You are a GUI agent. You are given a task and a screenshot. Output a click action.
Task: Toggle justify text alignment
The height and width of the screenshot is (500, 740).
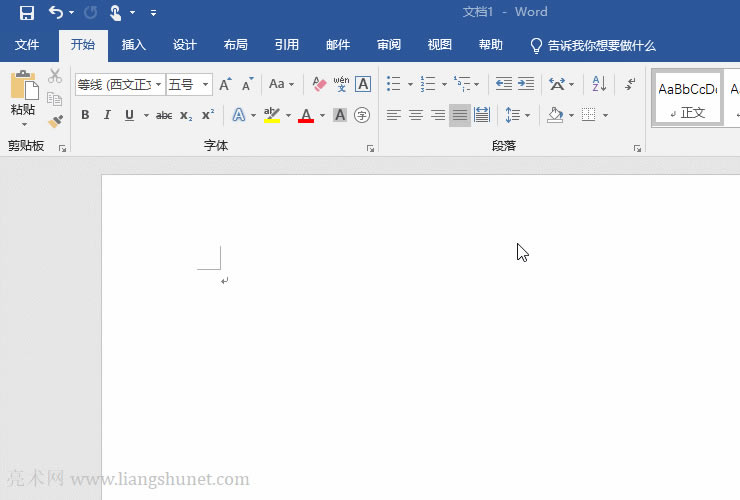[x=459, y=115]
